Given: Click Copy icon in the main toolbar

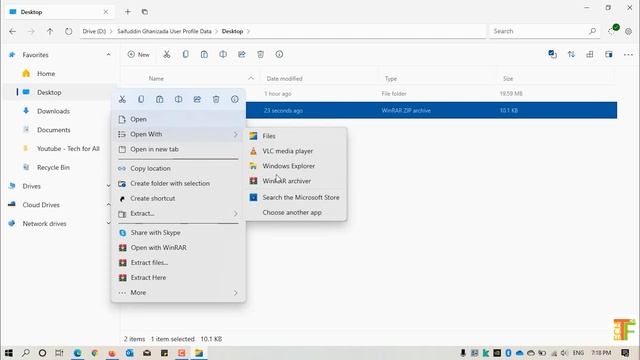Looking at the screenshot, I should tap(185, 54).
